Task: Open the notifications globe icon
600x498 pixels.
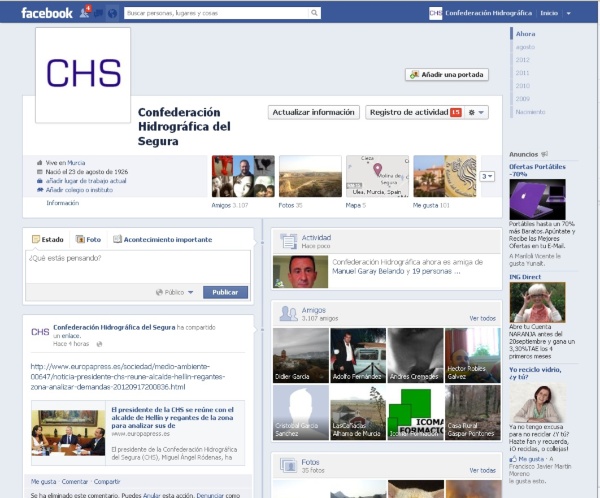Action: pyautogui.click(x=112, y=13)
